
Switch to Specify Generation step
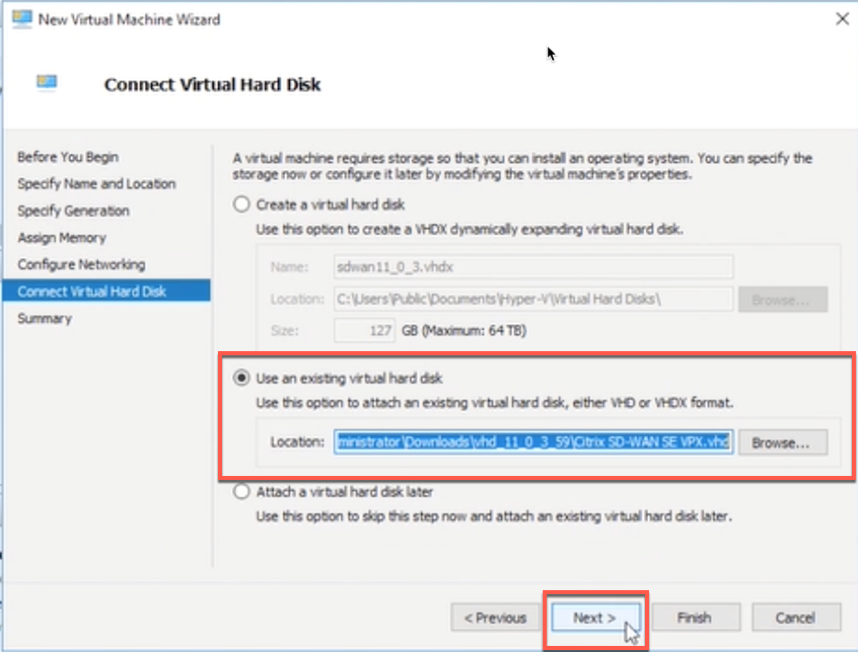(x=73, y=211)
